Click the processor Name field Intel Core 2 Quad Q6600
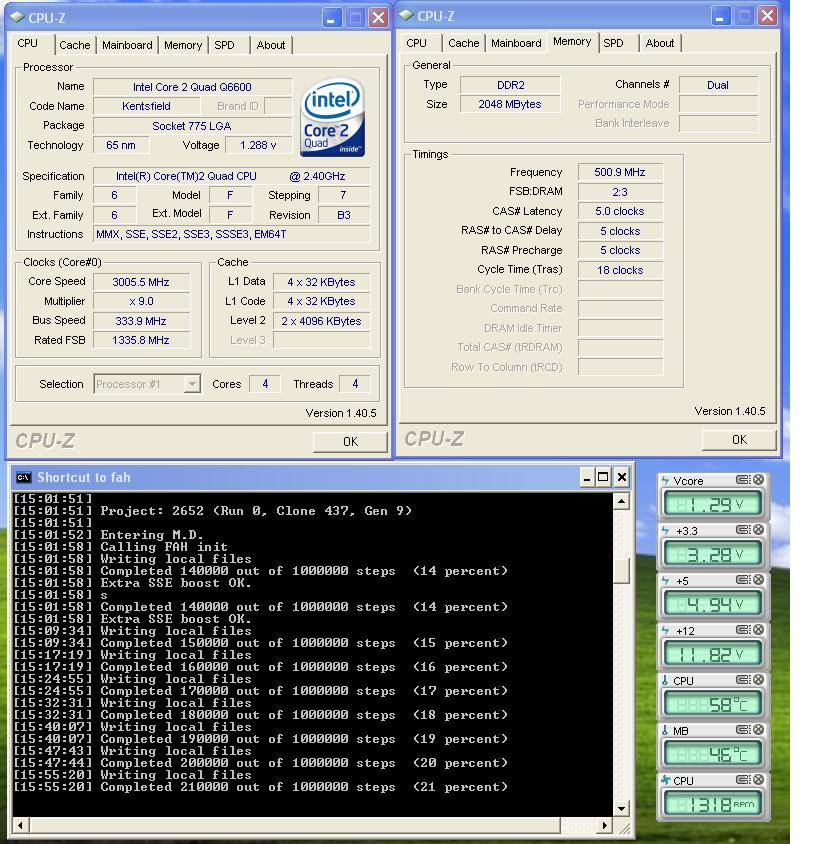 192,87
